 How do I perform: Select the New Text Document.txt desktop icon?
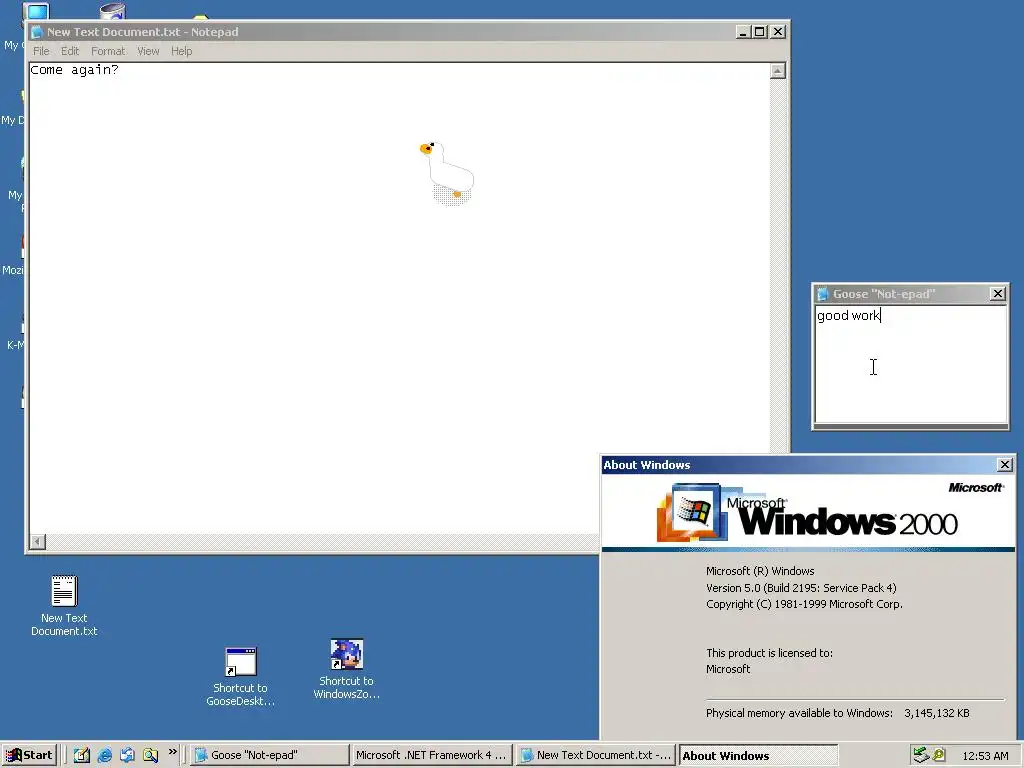tap(64, 605)
